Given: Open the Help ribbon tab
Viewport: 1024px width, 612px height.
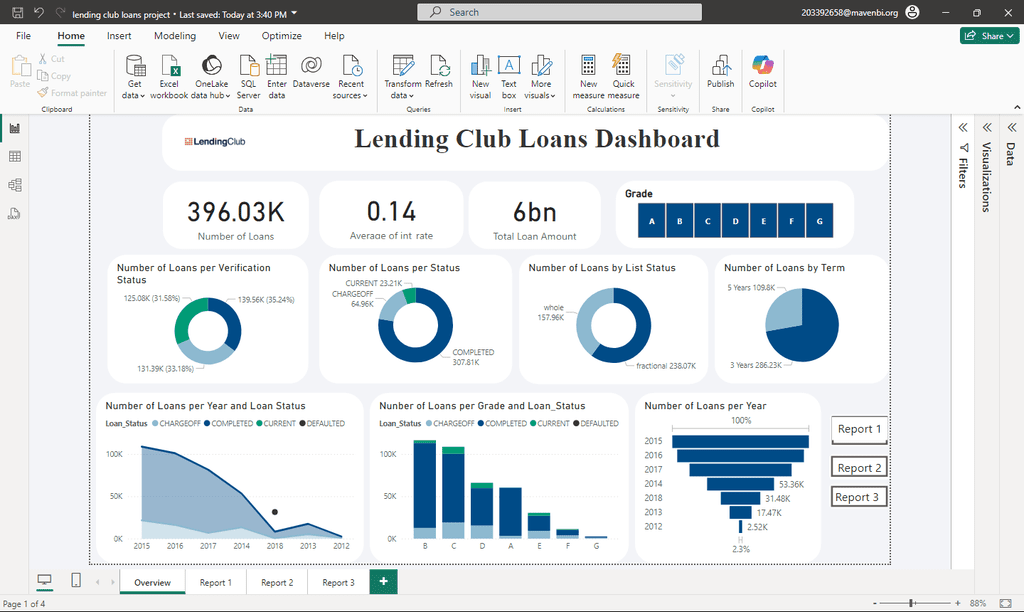Looking at the screenshot, I should tap(334, 36).
